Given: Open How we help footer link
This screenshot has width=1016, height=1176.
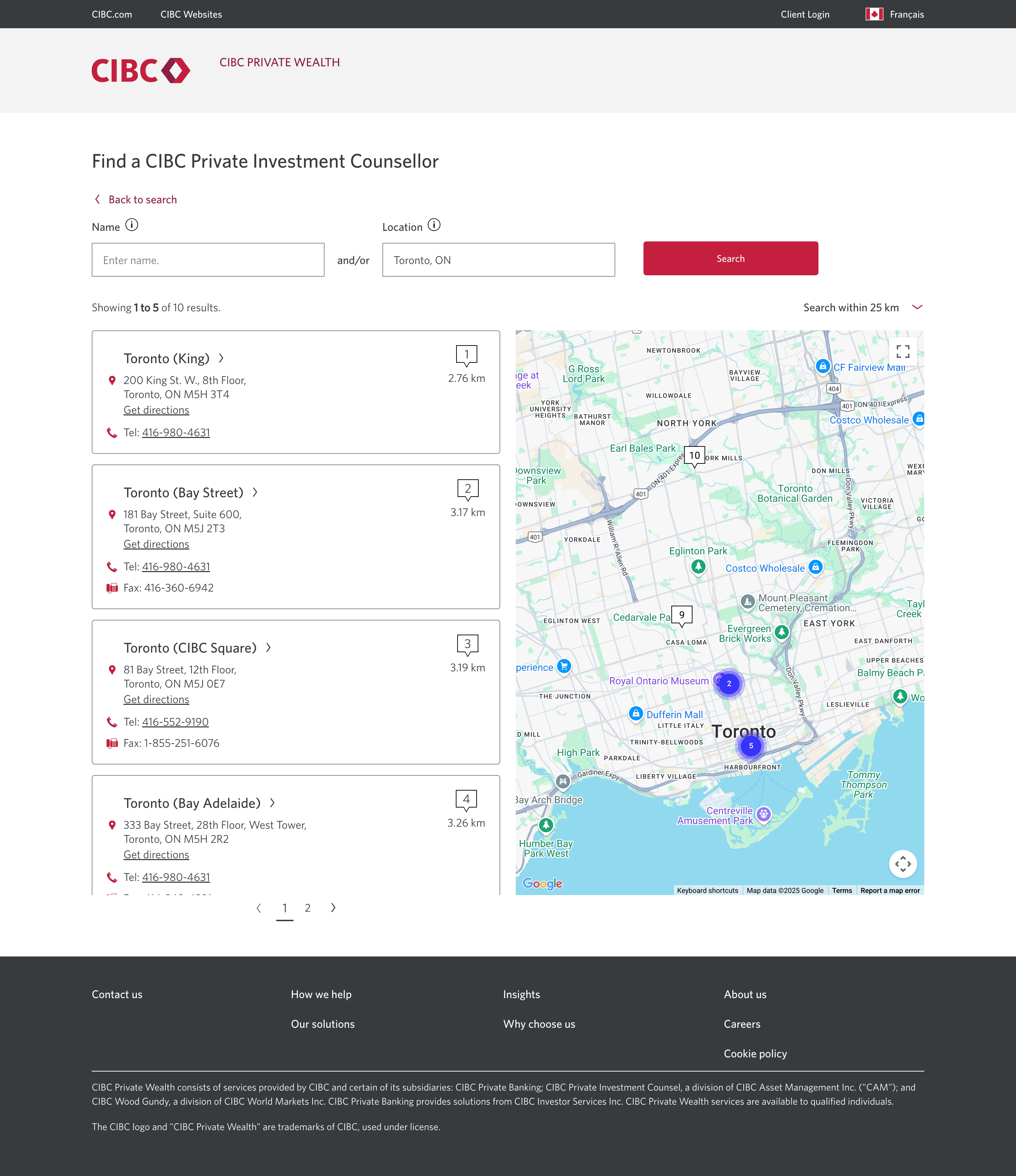Looking at the screenshot, I should [321, 994].
